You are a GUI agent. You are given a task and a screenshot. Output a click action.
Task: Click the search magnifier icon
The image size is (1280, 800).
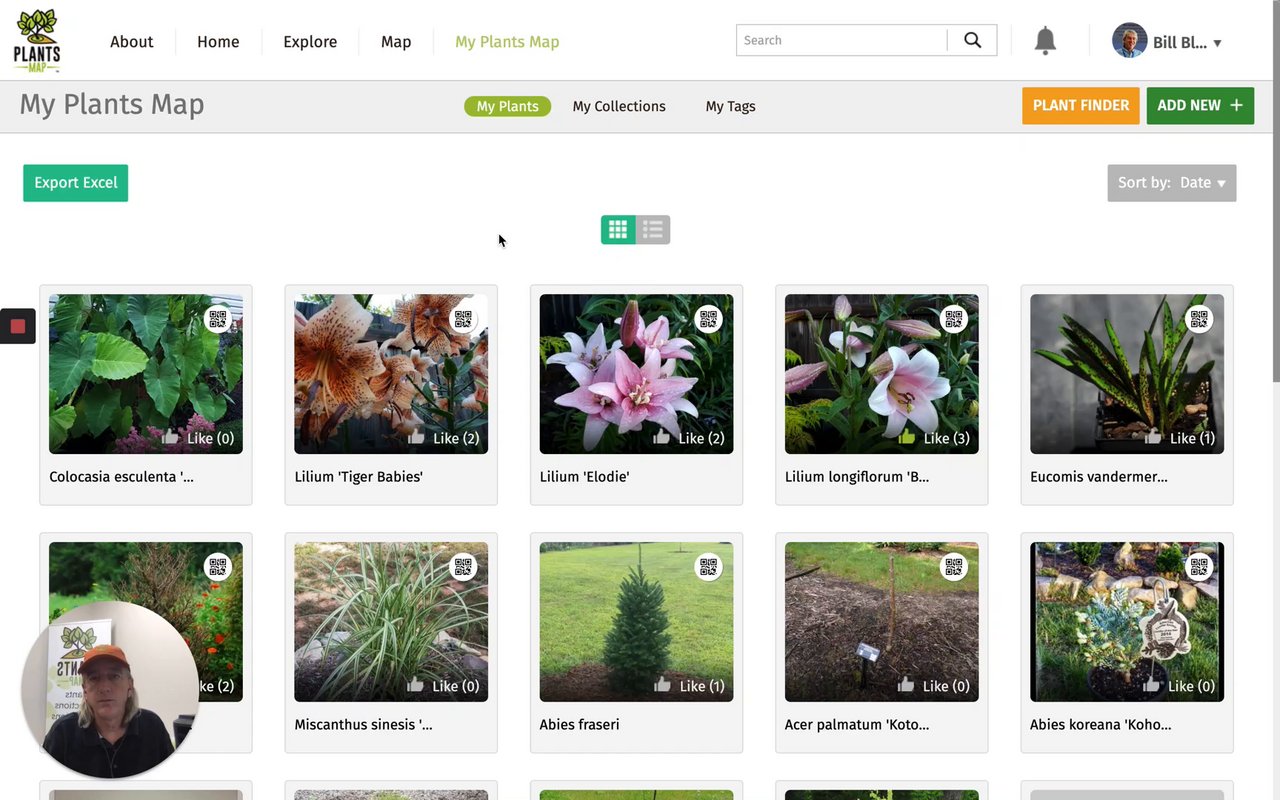pyautogui.click(x=972, y=40)
